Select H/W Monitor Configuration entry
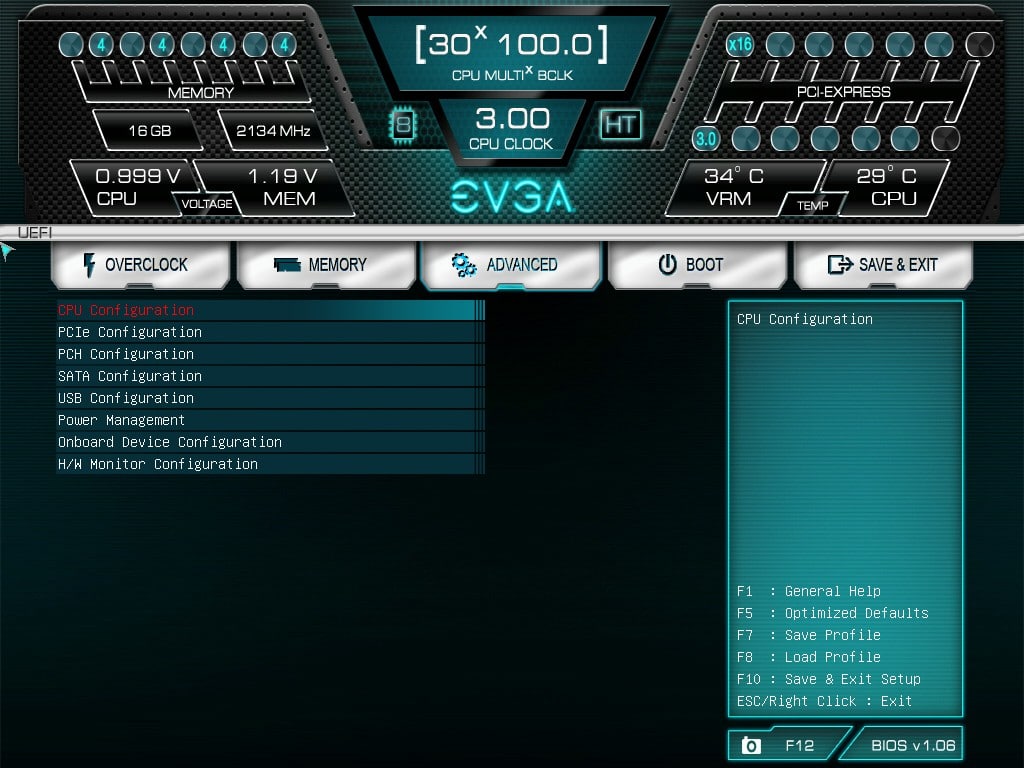 pyautogui.click(x=158, y=464)
